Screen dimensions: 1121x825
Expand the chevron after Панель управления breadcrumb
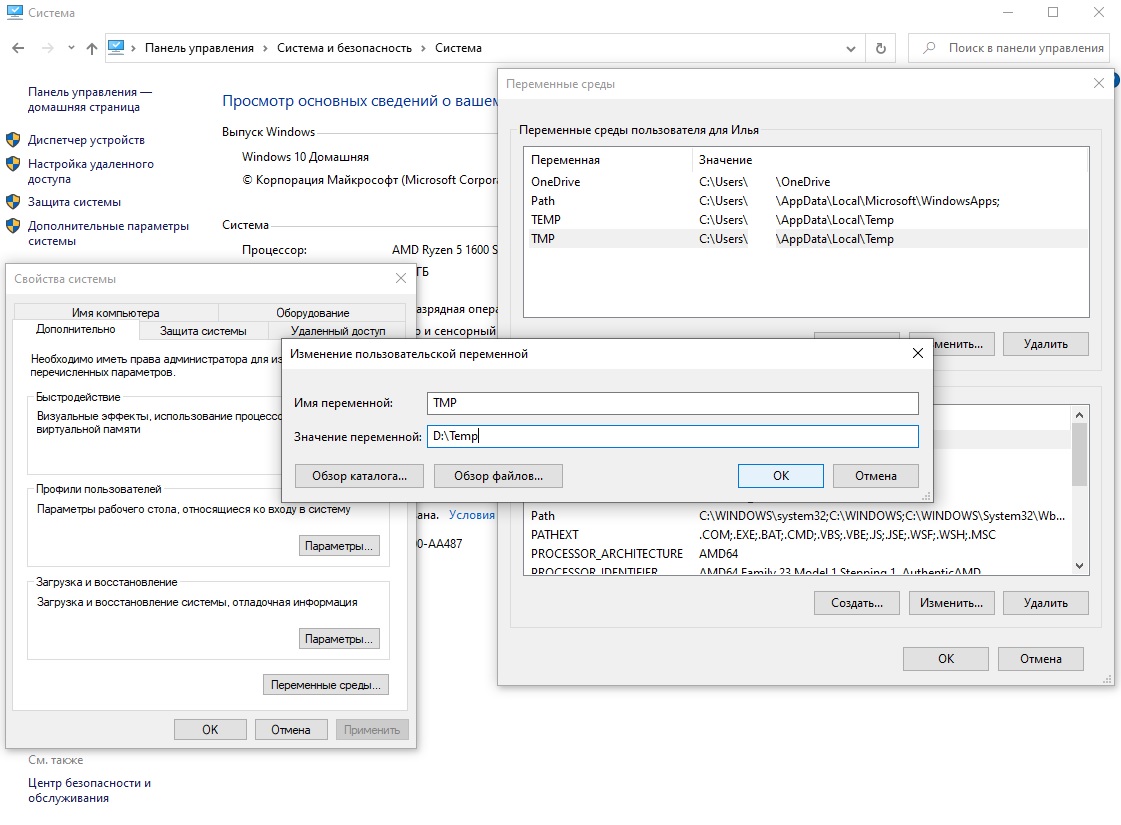pyautogui.click(x=265, y=48)
